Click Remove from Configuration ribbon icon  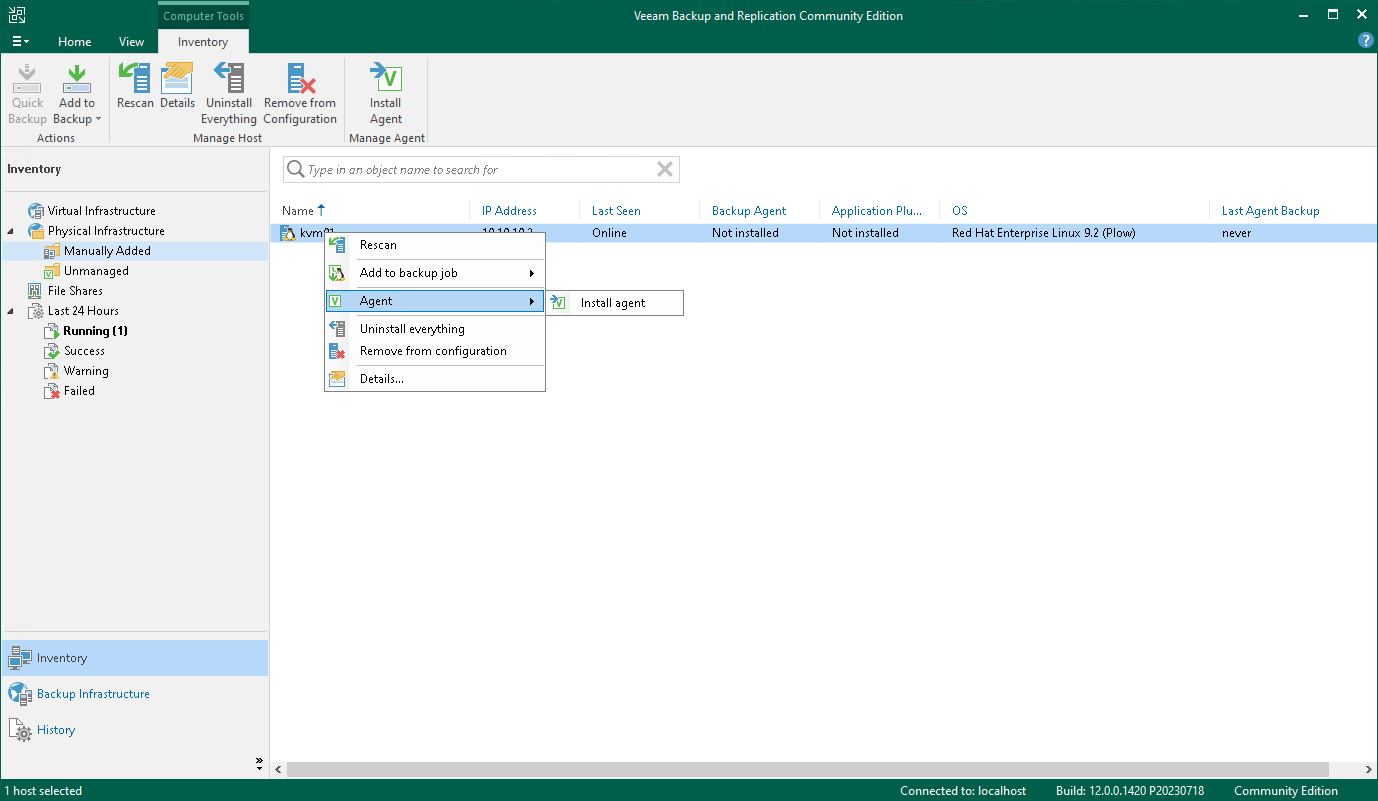tap(300, 94)
